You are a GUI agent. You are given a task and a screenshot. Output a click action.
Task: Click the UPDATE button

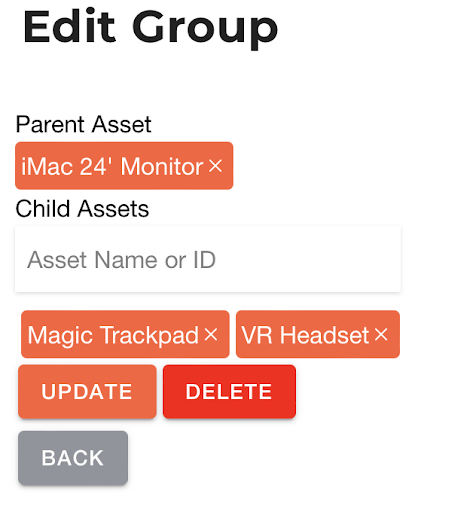[x=87, y=391]
